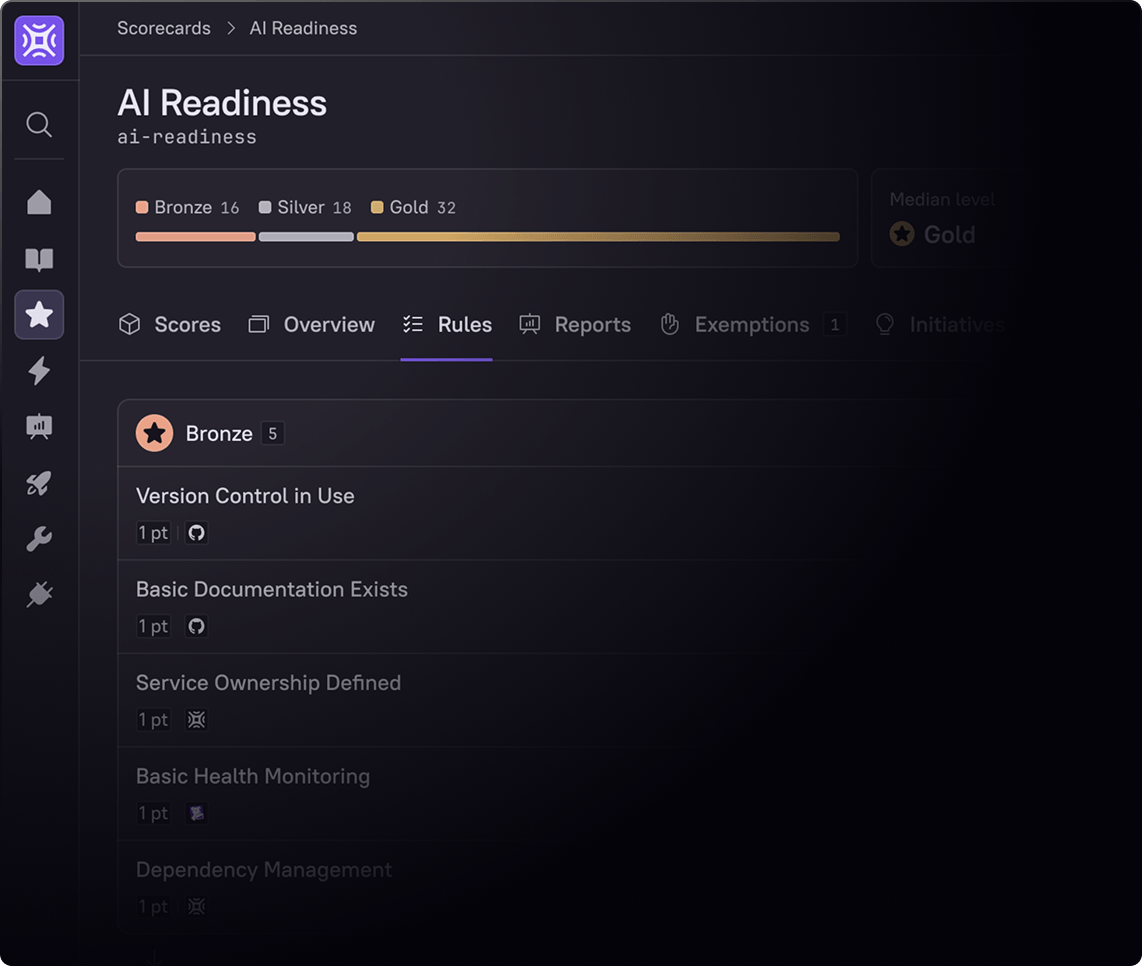Go to Home via sidebar house icon
Screen dimensions: 1142x966
click(x=39, y=202)
